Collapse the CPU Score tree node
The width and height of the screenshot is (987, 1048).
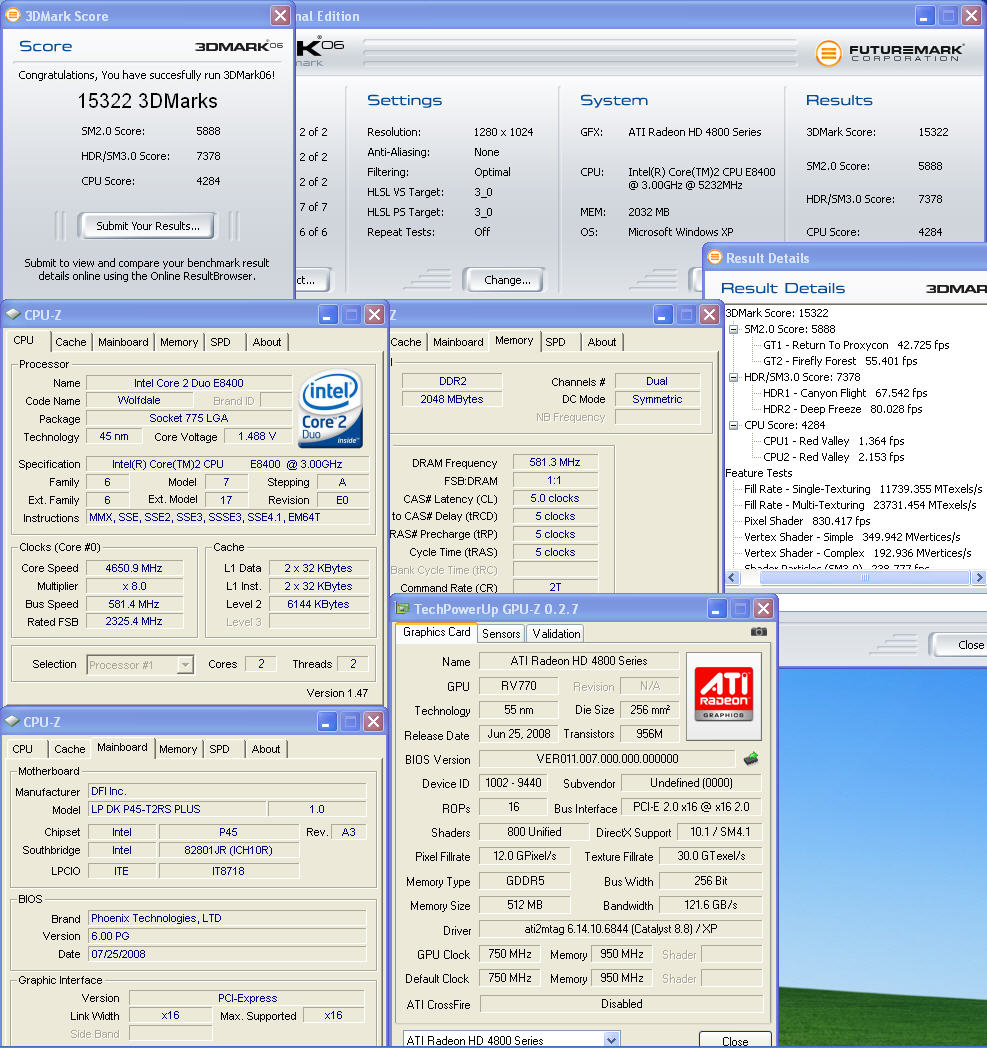coord(734,425)
